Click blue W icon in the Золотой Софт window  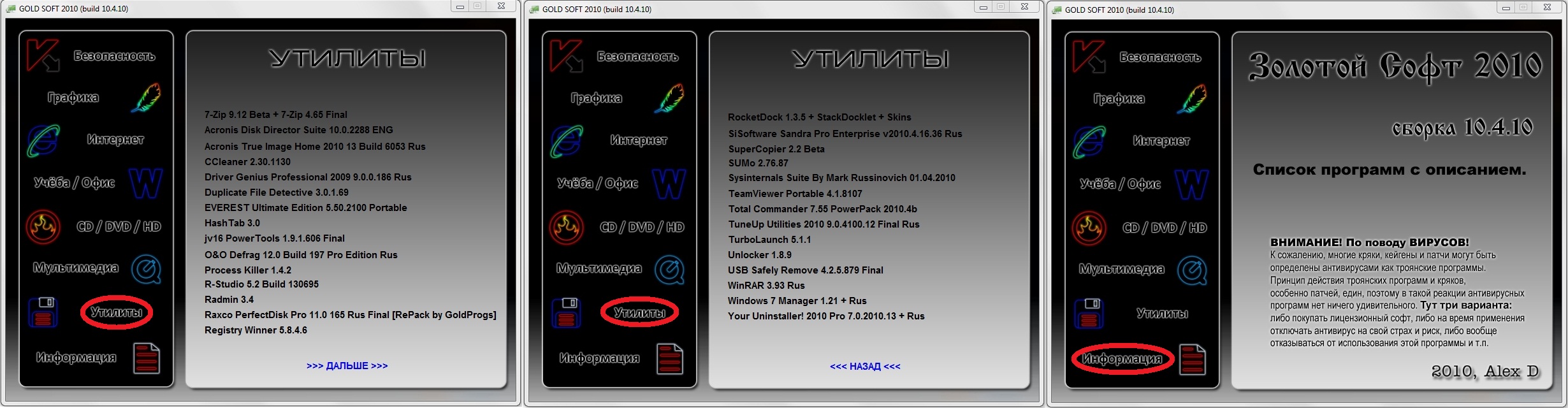point(1192,185)
